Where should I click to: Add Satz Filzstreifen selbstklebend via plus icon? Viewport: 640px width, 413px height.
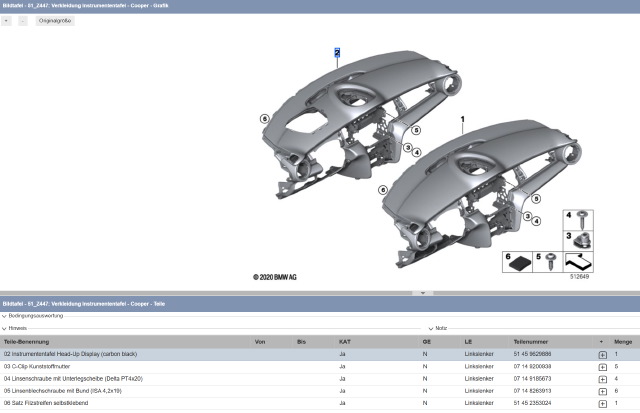point(602,404)
